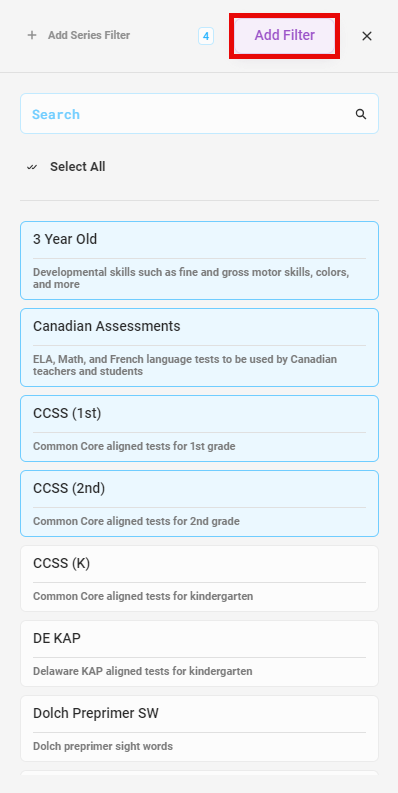The width and height of the screenshot is (398, 793).
Task: Select the CCSS (K) filter card
Action: (199, 578)
